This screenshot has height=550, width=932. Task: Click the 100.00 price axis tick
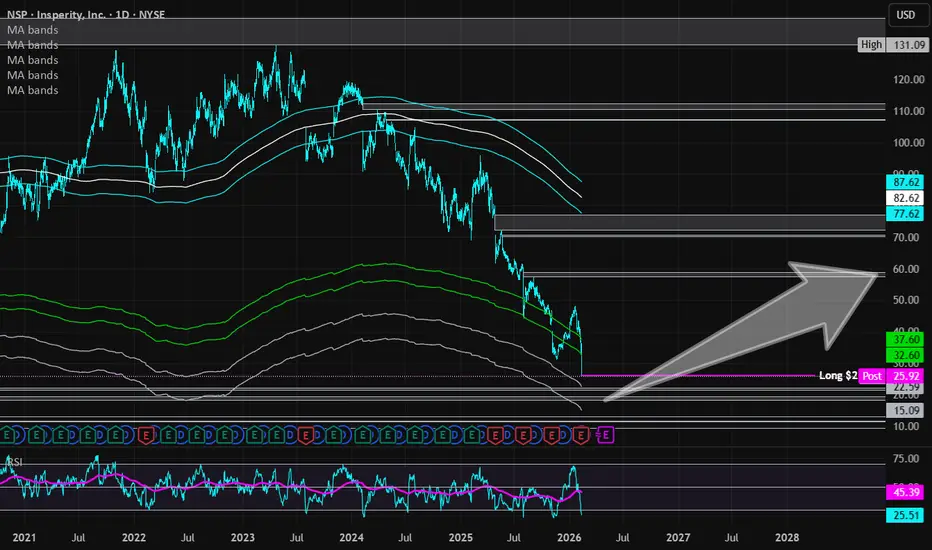[x=908, y=143]
